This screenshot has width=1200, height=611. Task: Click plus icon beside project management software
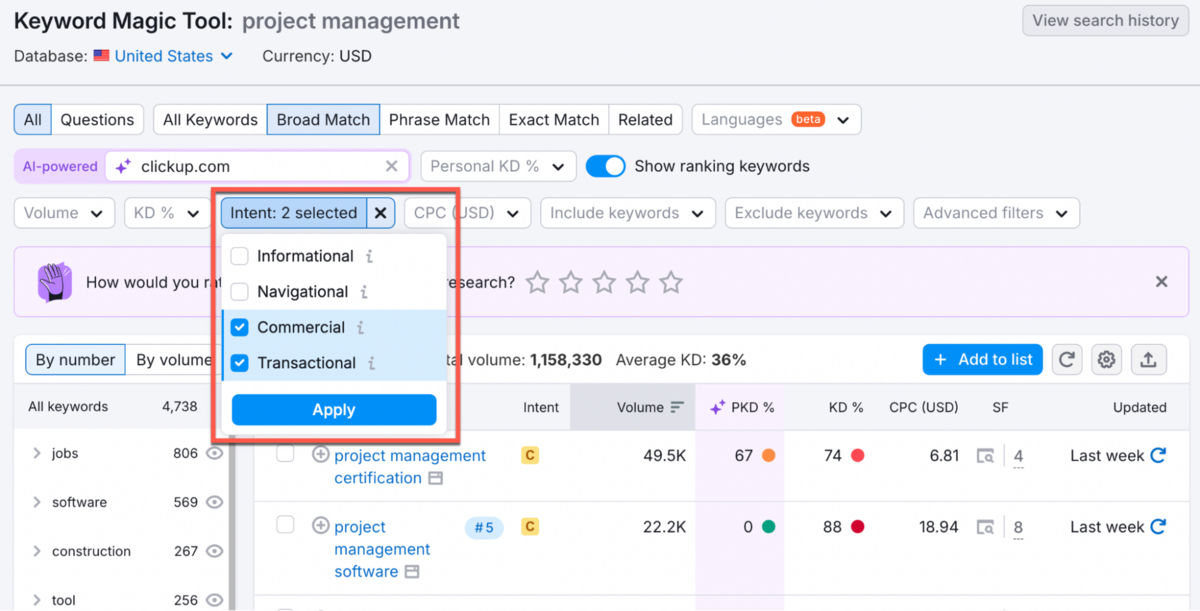tap(320, 525)
